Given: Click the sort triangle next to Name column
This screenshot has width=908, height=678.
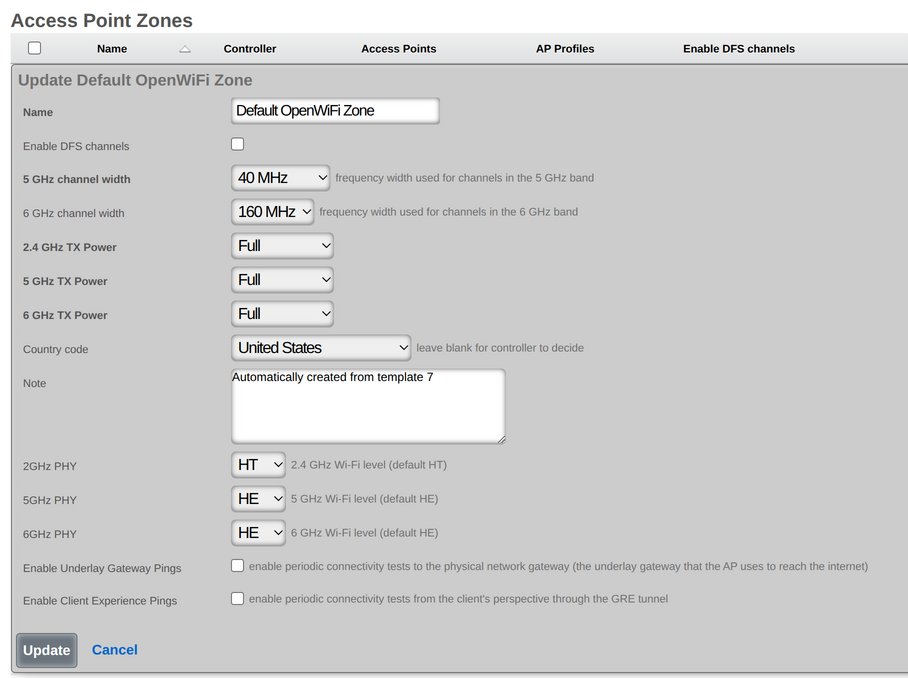Looking at the screenshot, I should tap(183, 48).
